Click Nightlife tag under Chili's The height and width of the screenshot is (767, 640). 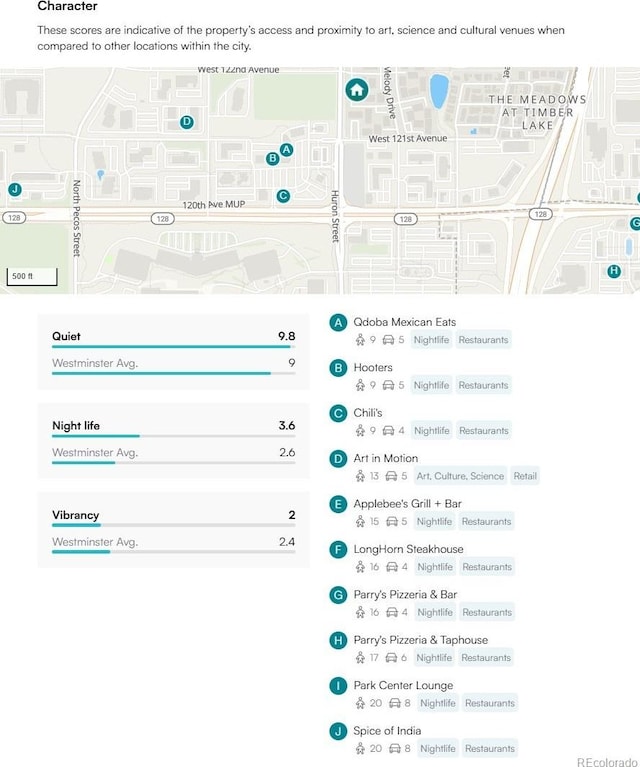point(432,431)
